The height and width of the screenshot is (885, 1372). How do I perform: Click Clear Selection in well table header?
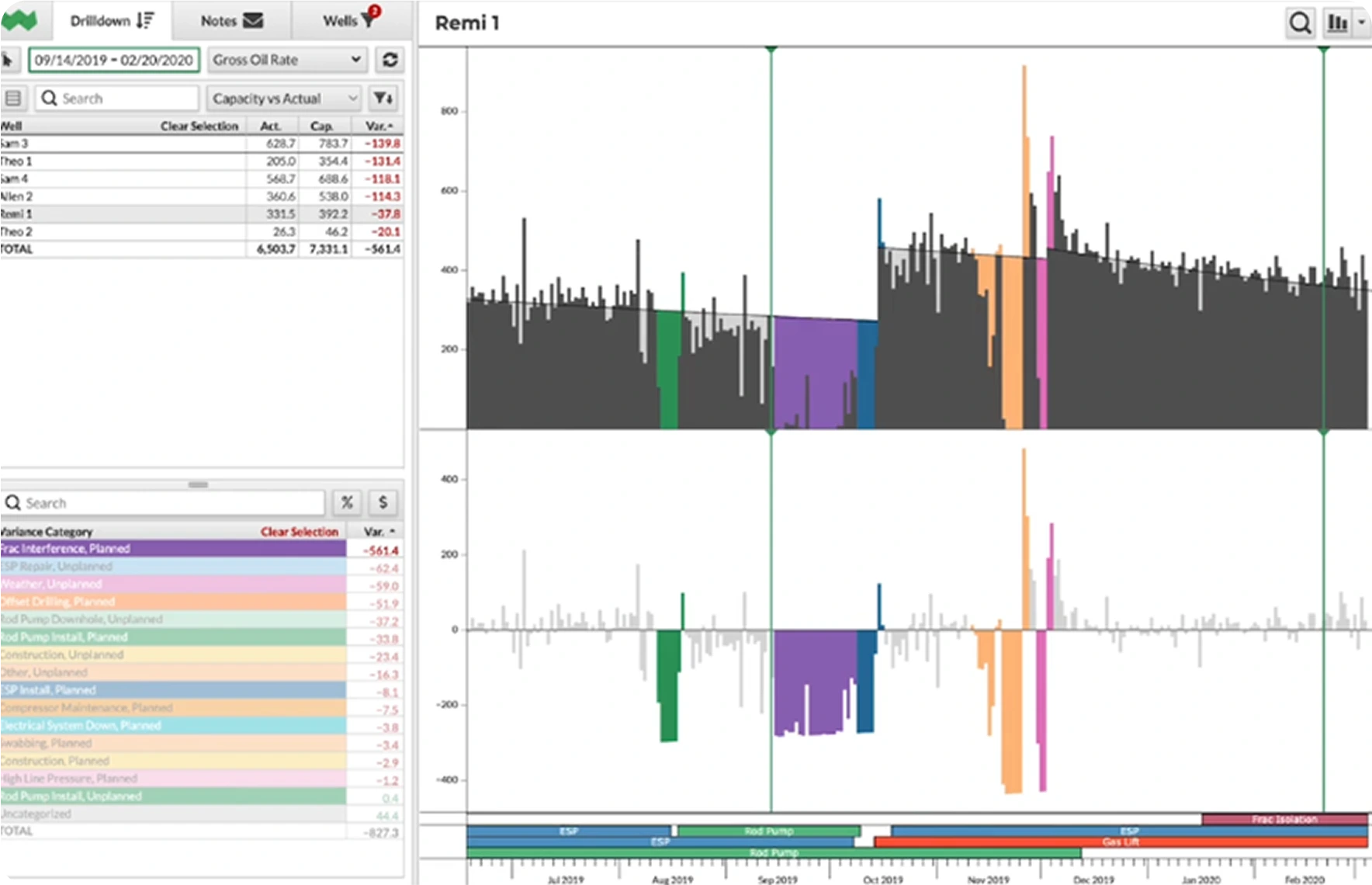pyautogui.click(x=199, y=126)
